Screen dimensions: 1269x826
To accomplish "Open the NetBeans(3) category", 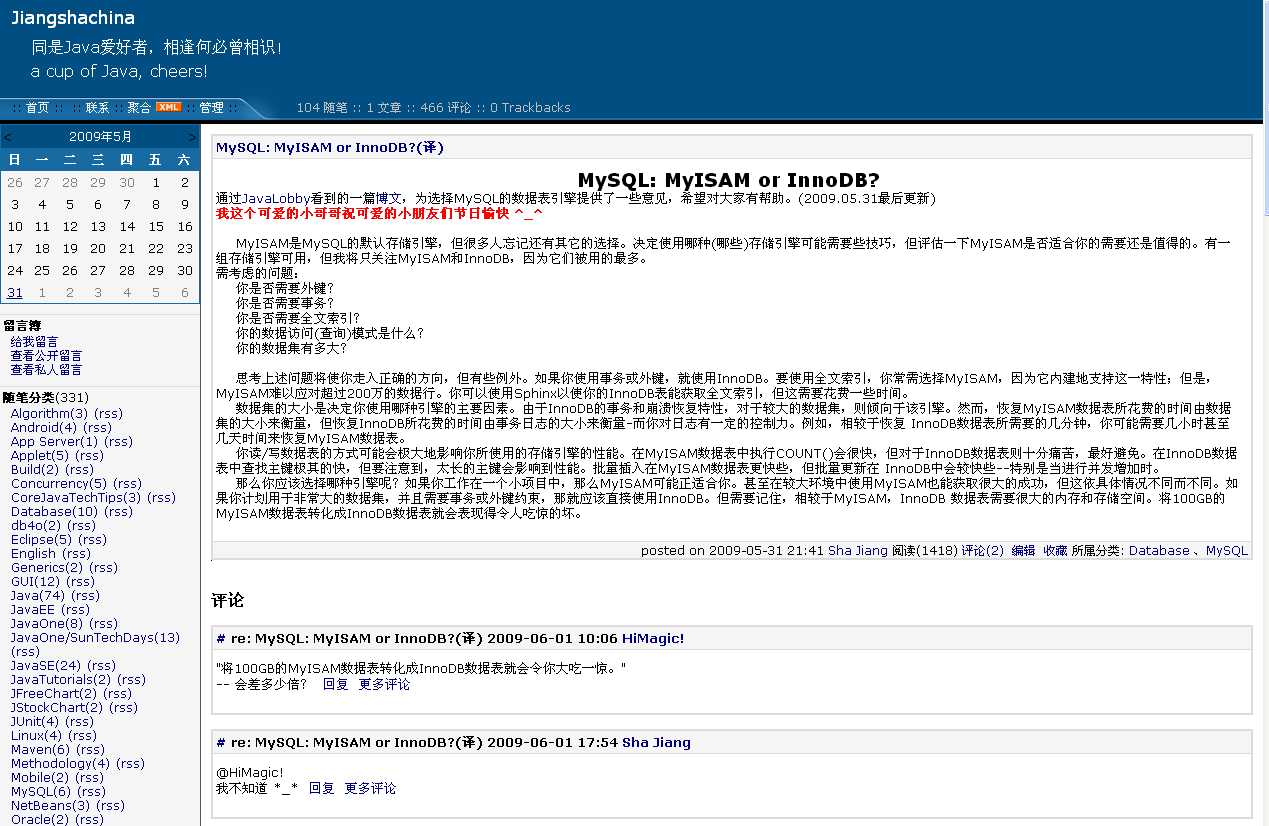I will 50,805.
